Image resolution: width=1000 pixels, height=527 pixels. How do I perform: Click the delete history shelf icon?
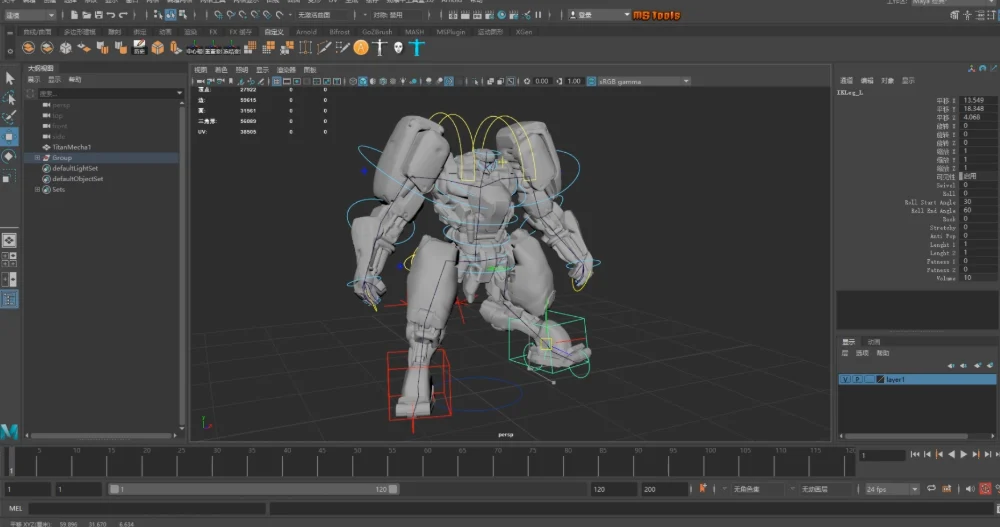coord(139,48)
